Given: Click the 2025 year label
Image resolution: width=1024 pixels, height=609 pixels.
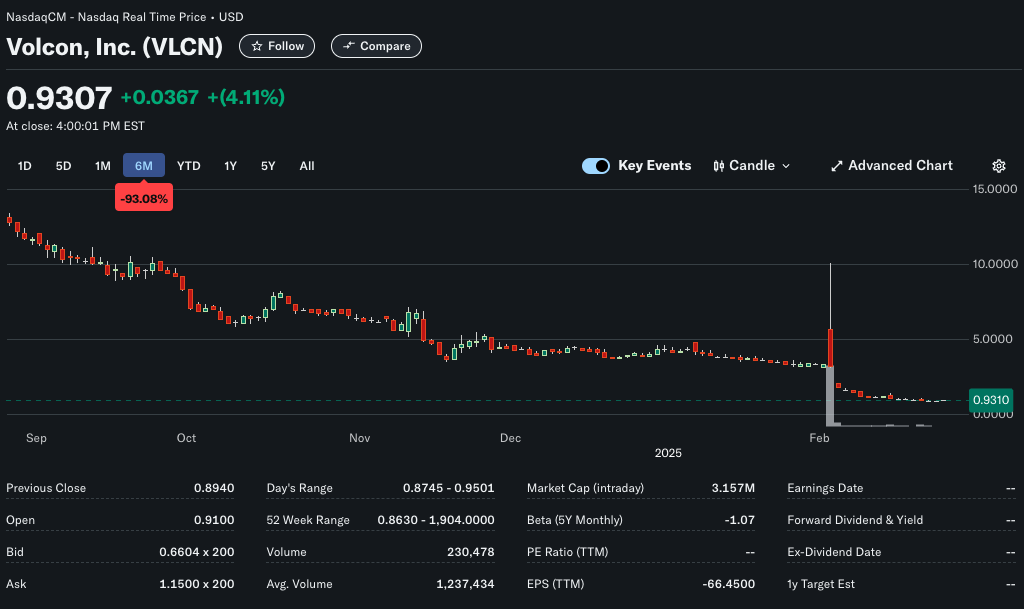Looking at the screenshot, I should pos(668,453).
